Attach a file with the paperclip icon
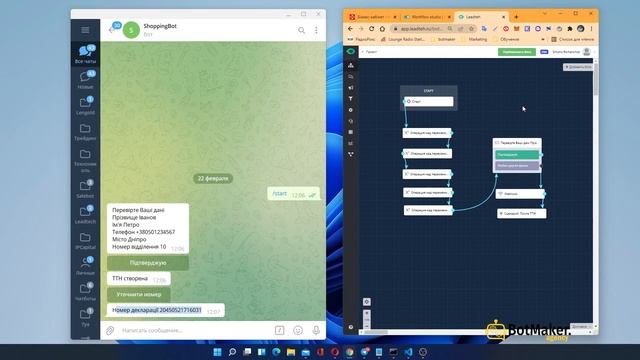 click(110, 330)
